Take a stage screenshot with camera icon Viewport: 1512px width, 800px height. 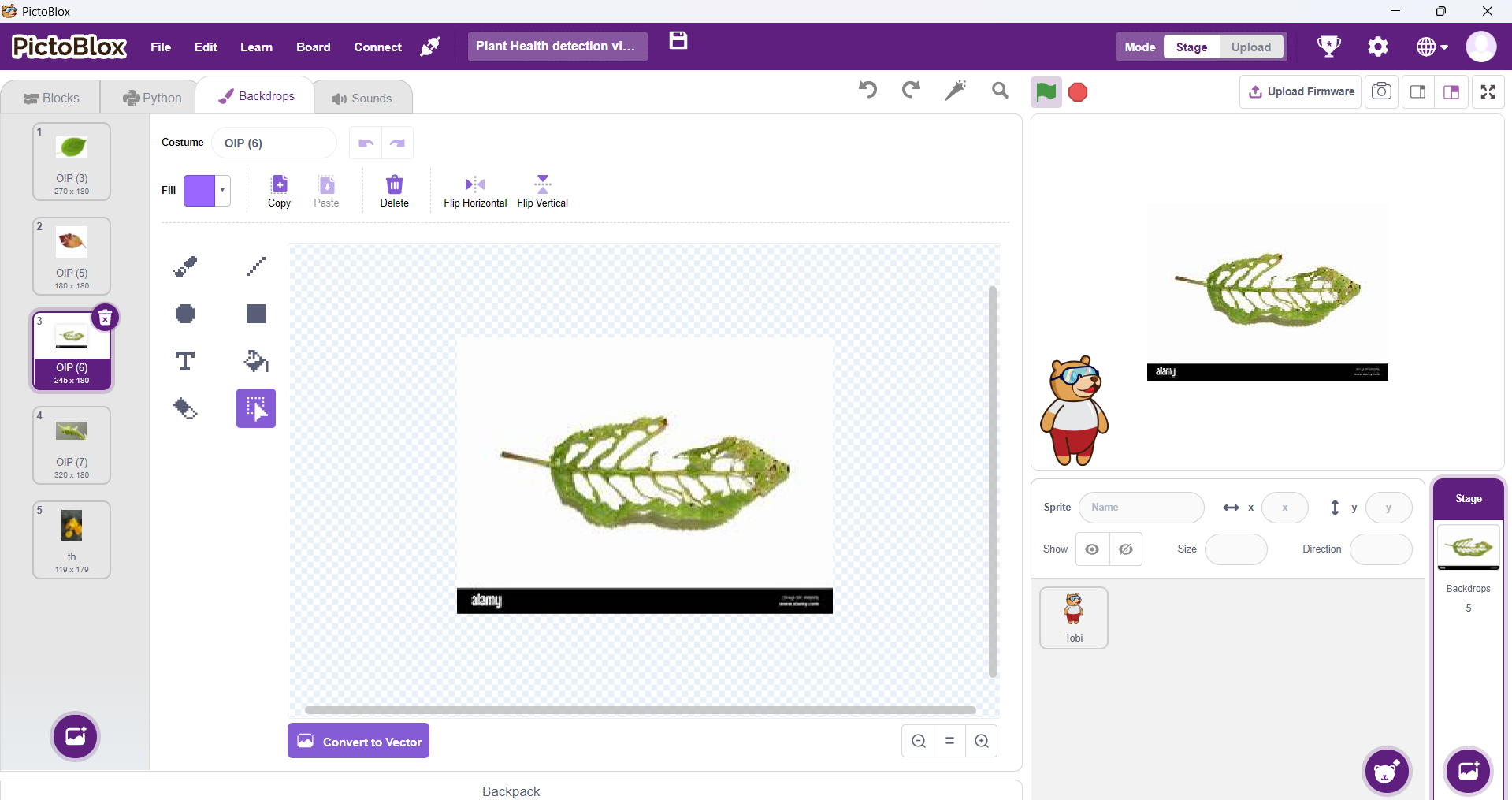pyautogui.click(x=1381, y=91)
